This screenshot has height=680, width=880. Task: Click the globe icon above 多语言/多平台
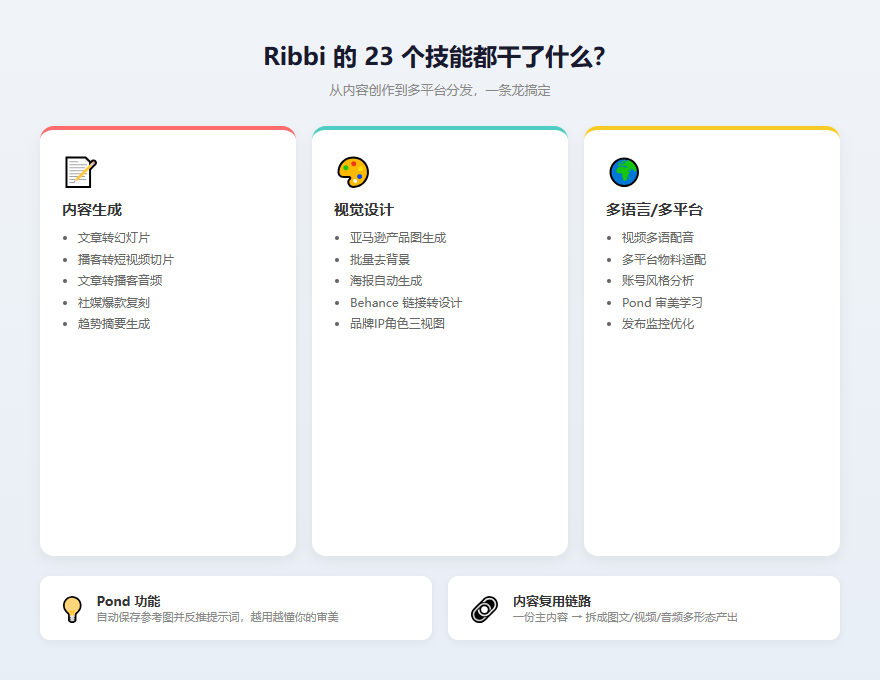click(624, 172)
